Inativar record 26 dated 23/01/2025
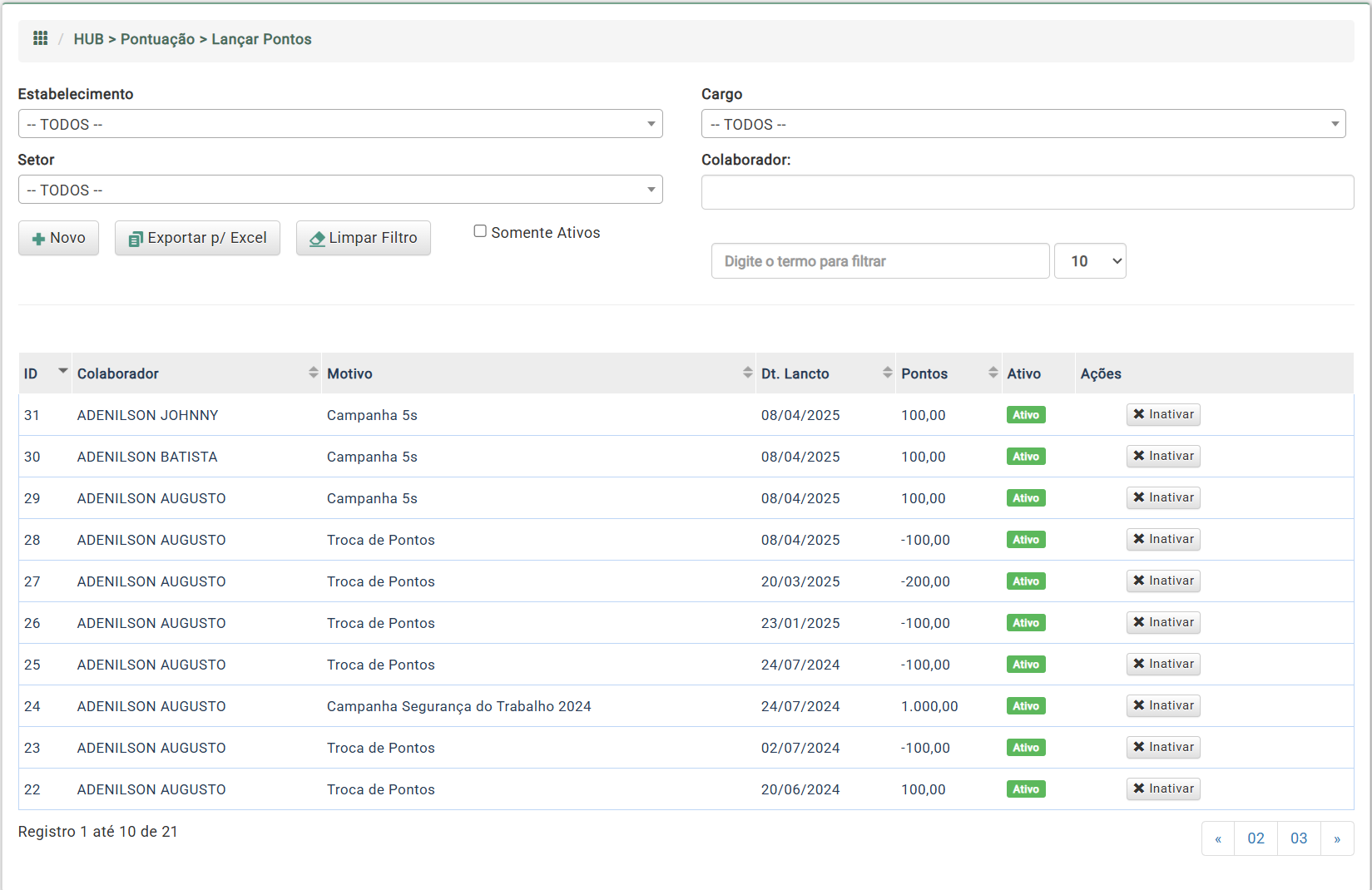Image resolution: width=1372 pixels, height=890 pixels. (1163, 622)
